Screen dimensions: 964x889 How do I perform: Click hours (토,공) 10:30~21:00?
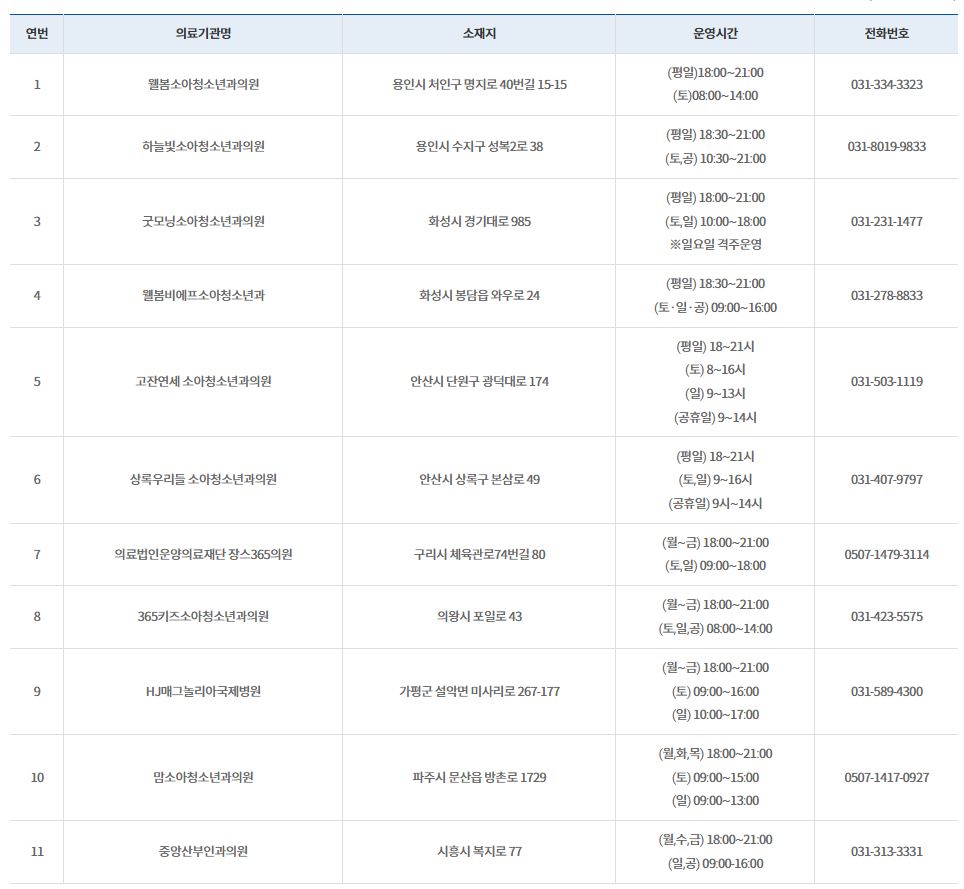point(715,159)
